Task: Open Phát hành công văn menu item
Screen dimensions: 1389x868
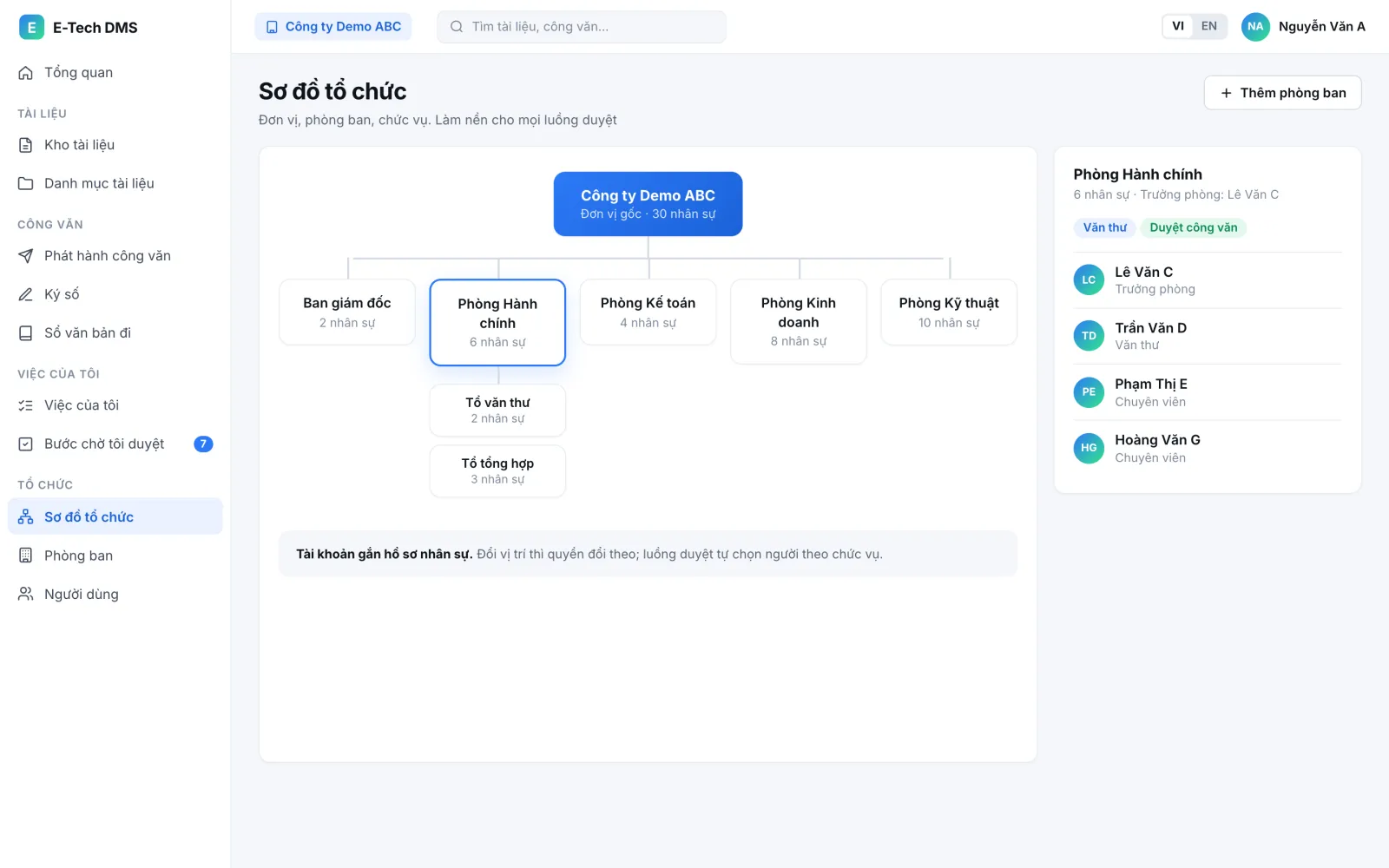Action: point(115,256)
